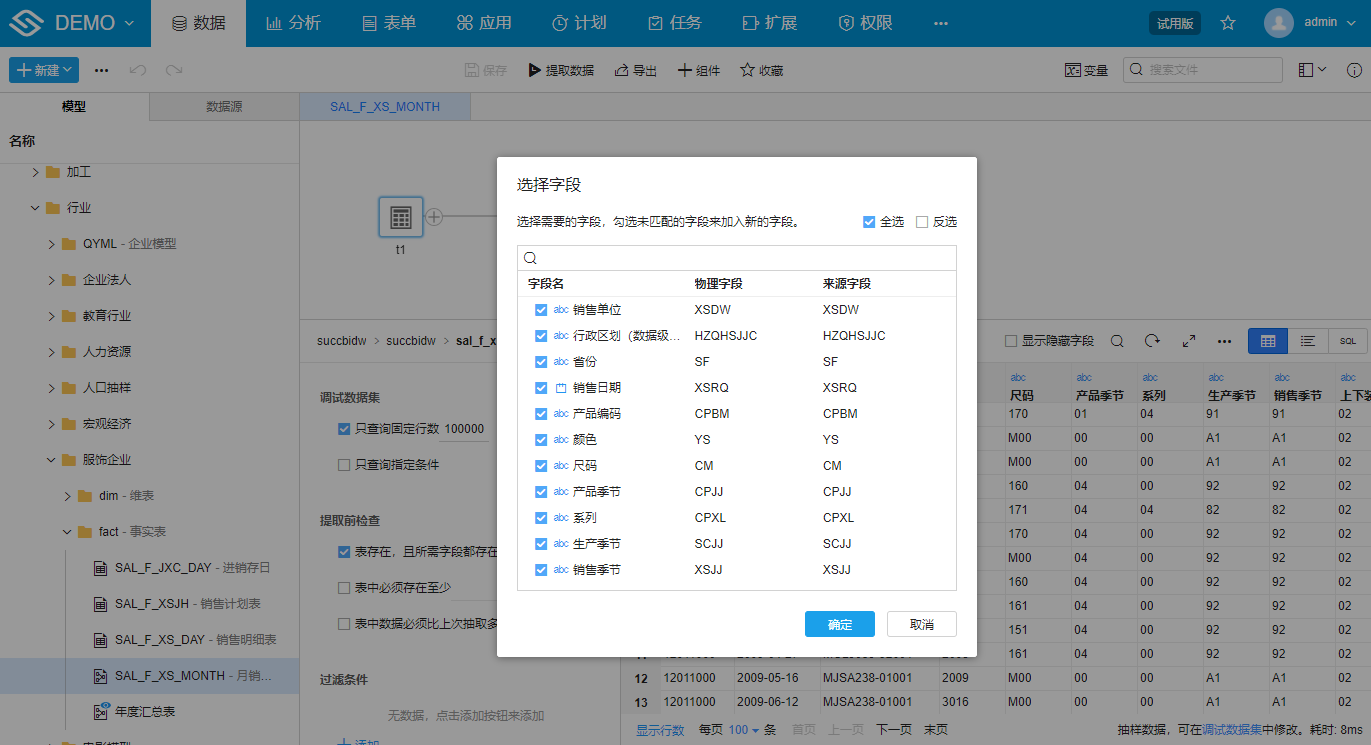Open the 分析 top menu
The image size is (1371, 745).
pyautogui.click(x=294, y=23)
